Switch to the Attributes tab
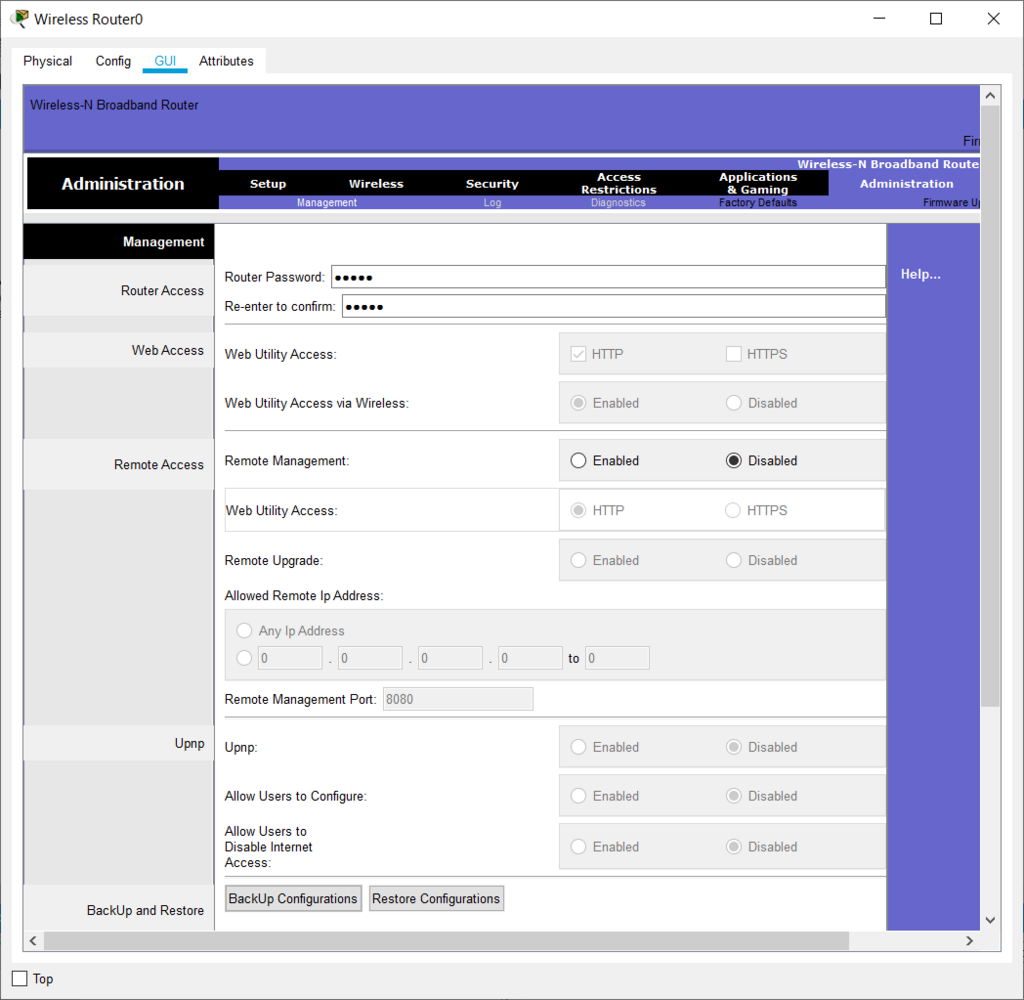This screenshot has width=1024, height=1000. pos(226,61)
